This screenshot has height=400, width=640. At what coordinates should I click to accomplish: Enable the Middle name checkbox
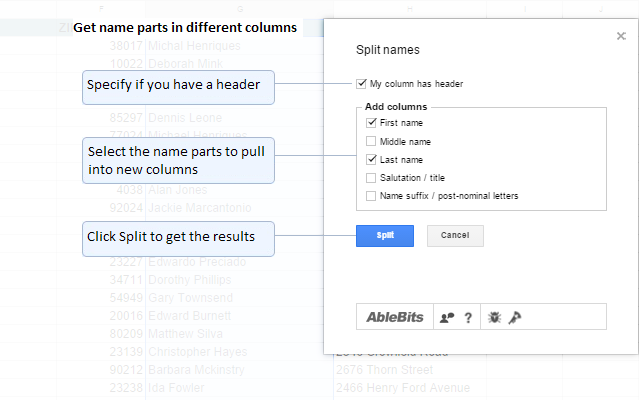tap(371, 141)
